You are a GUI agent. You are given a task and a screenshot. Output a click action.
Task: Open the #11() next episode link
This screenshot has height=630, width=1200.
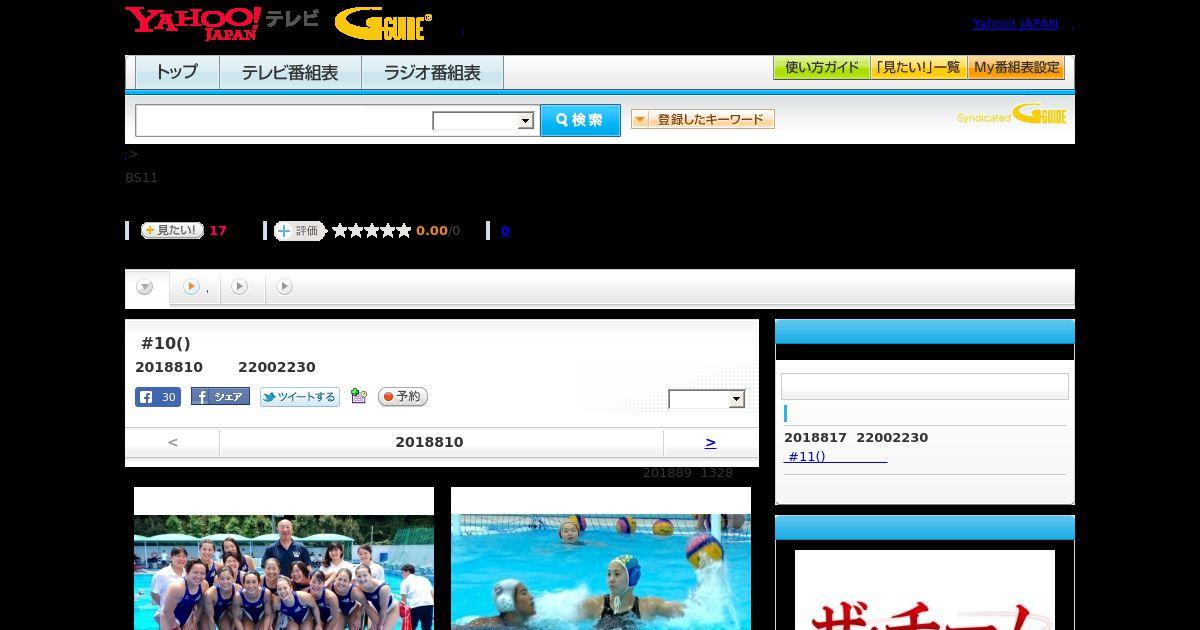pyautogui.click(x=835, y=457)
